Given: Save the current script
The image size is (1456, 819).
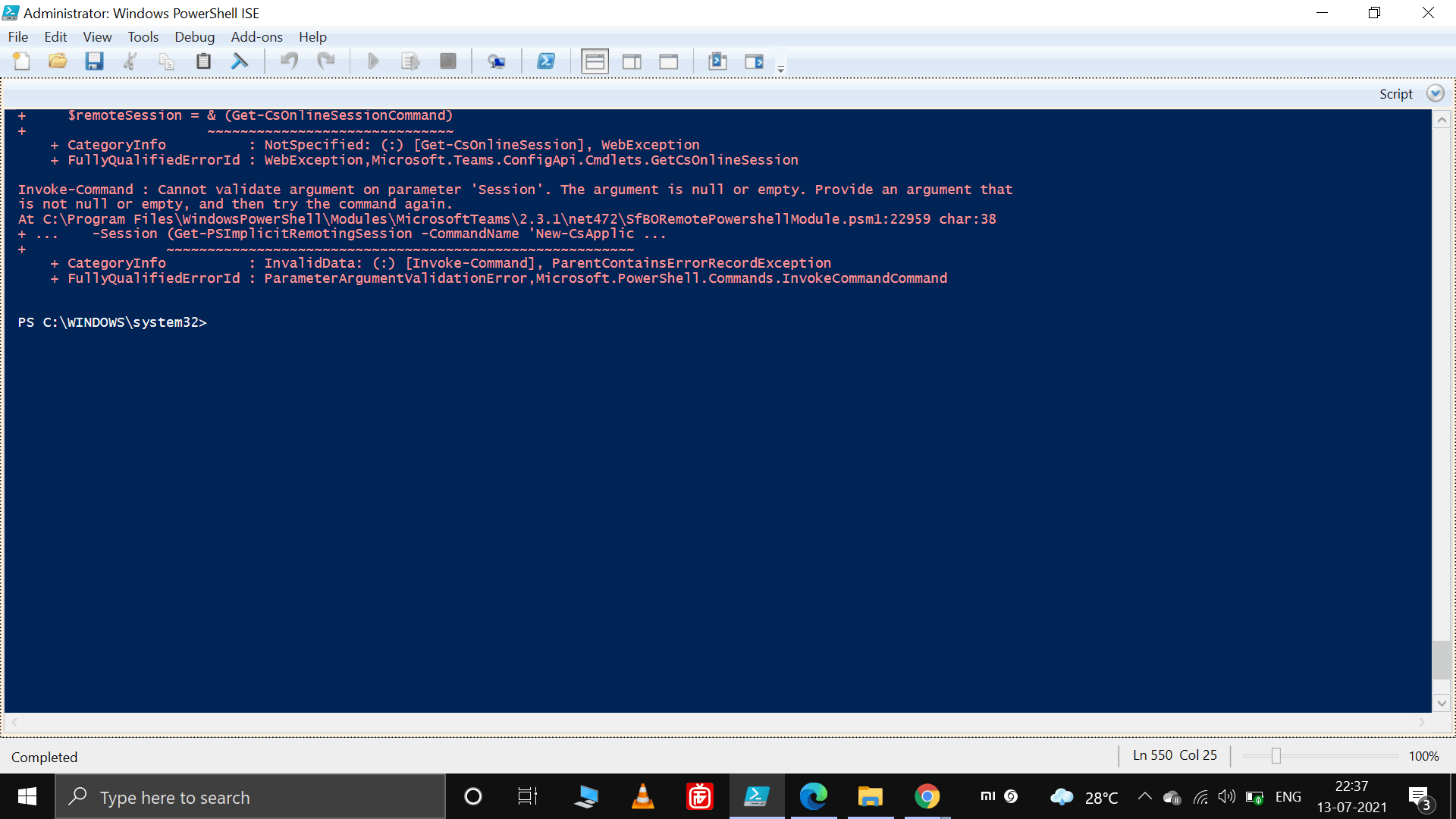Looking at the screenshot, I should coord(94,61).
